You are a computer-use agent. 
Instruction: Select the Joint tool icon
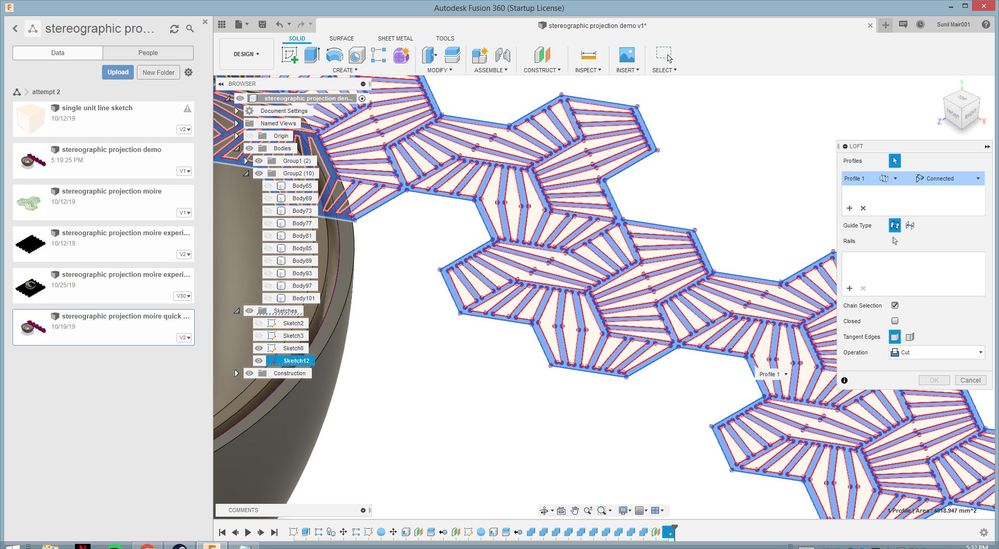(x=503, y=55)
